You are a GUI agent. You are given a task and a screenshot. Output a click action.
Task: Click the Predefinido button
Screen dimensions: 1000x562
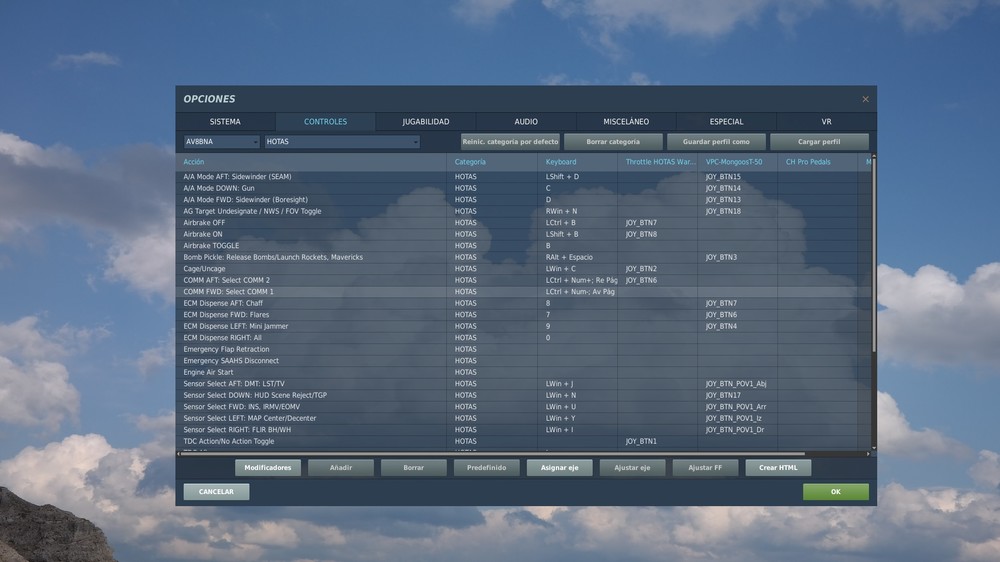tap(487, 468)
